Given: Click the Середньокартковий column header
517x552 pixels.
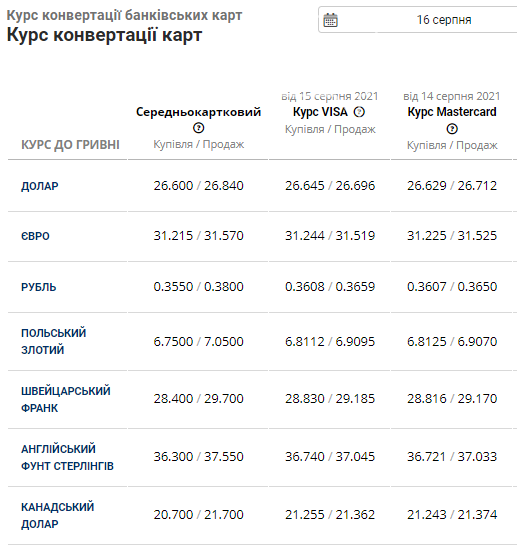Looking at the screenshot, I should tap(198, 112).
